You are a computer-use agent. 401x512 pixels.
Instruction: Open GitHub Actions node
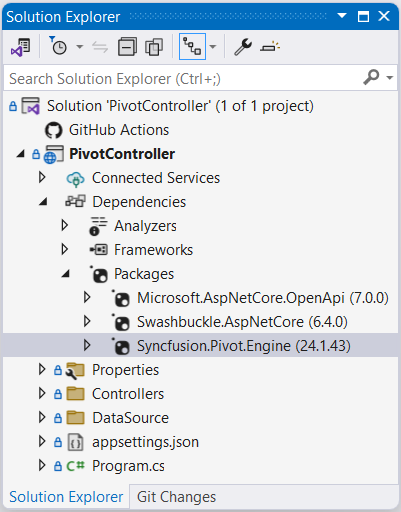[119, 130]
